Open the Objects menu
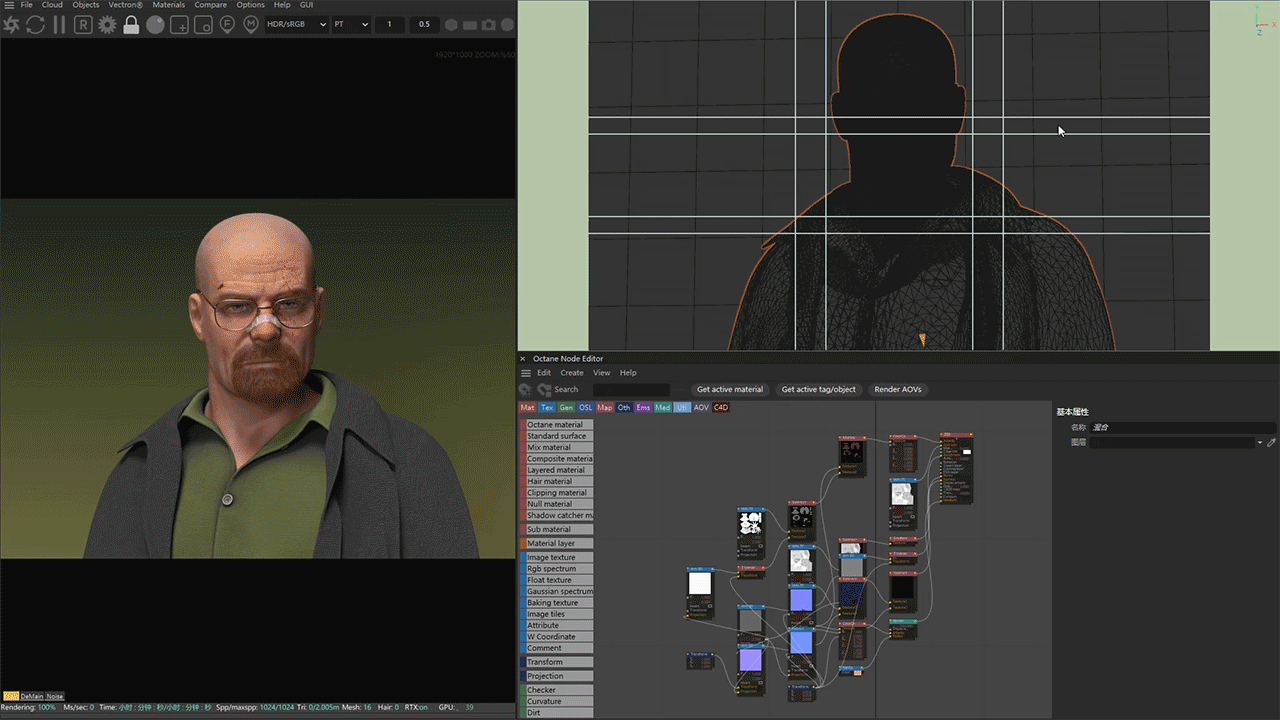The image size is (1280, 720). tap(86, 5)
